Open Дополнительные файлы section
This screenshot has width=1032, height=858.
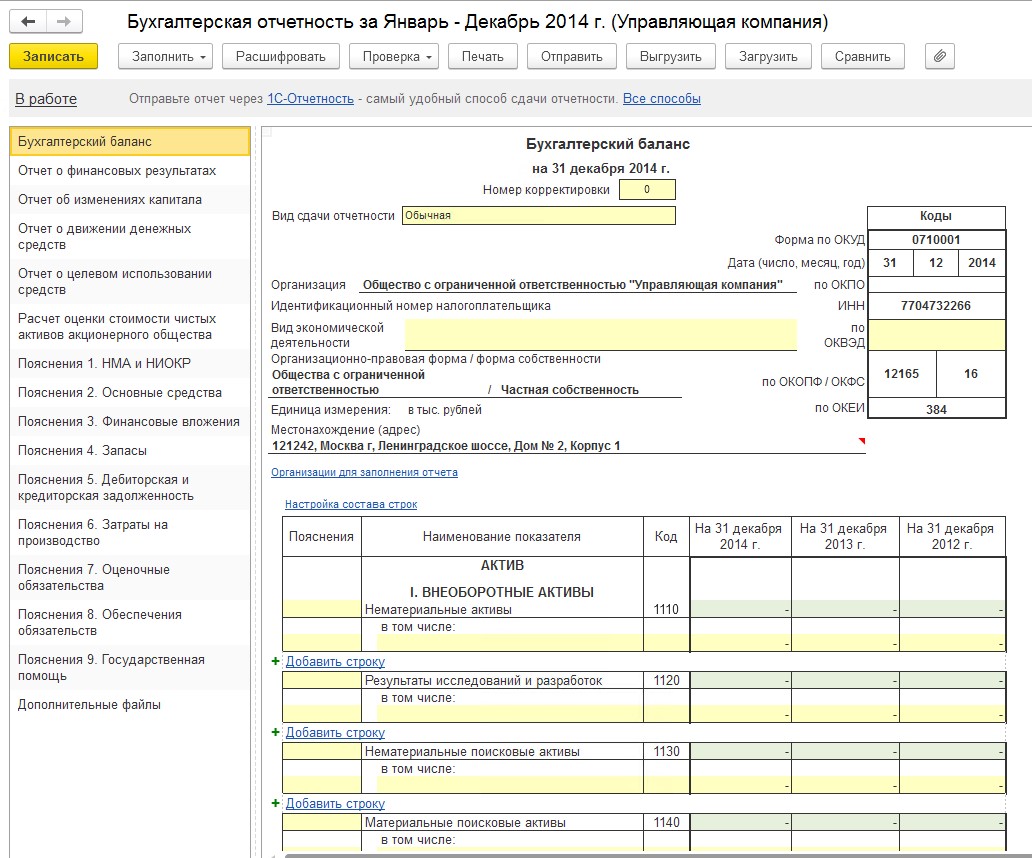coord(130,705)
